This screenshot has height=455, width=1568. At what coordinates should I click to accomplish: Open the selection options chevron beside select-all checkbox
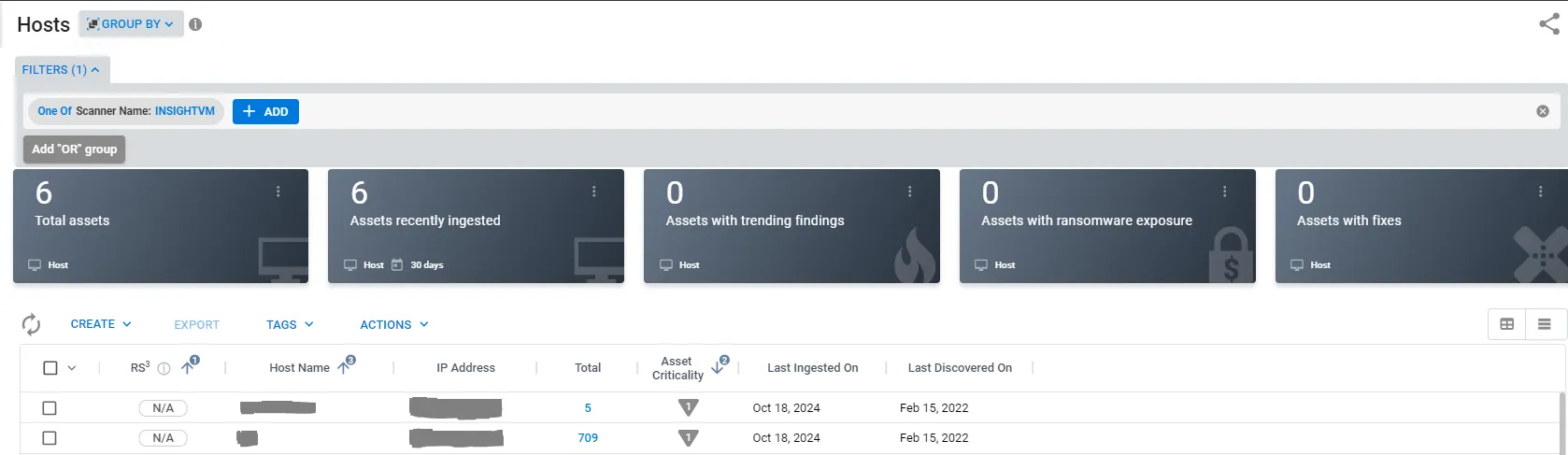pyautogui.click(x=72, y=368)
